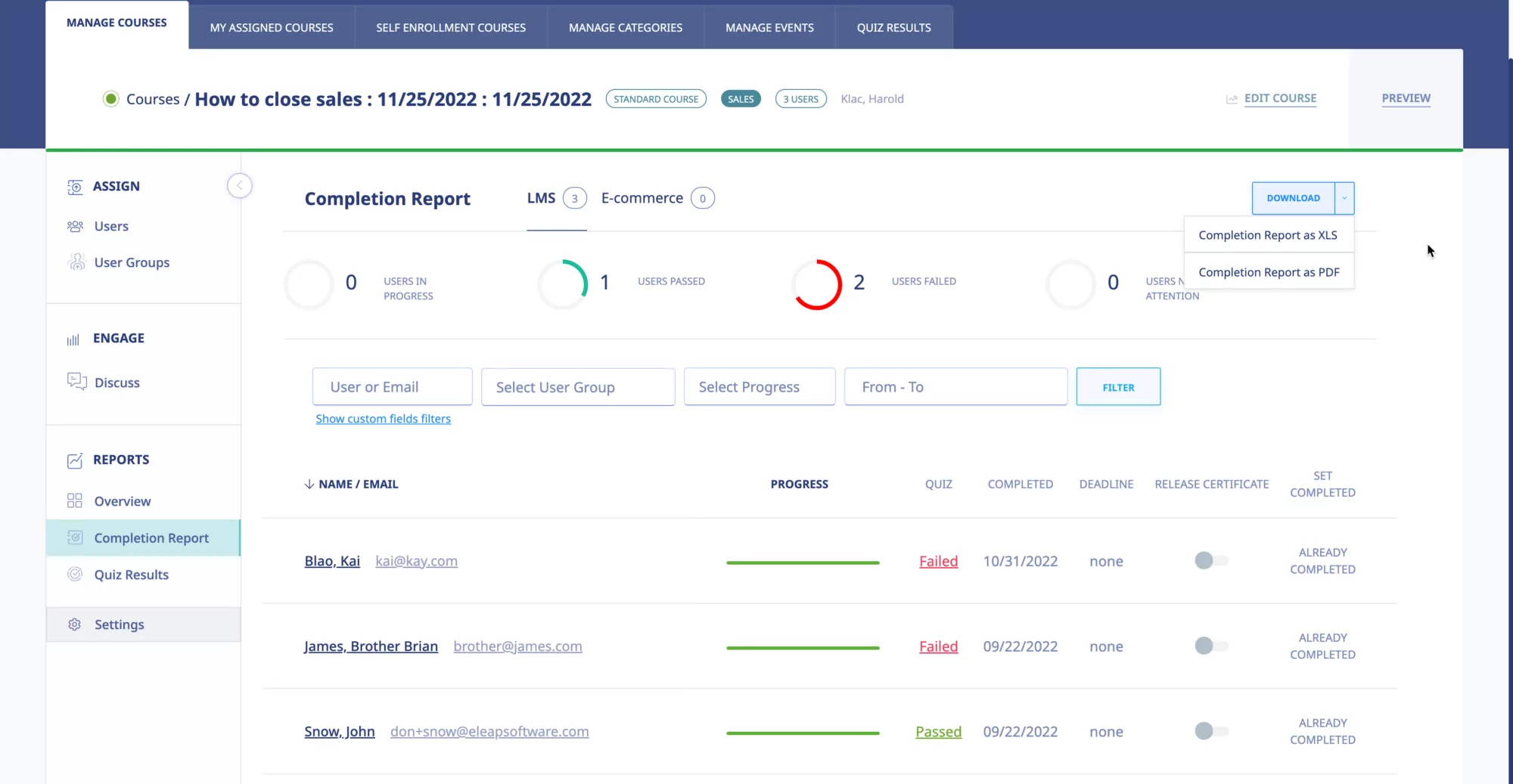Click the Discuss chat bubbles icon
Image resolution: width=1513 pixels, height=784 pixels.
click(x=76, y=382)
